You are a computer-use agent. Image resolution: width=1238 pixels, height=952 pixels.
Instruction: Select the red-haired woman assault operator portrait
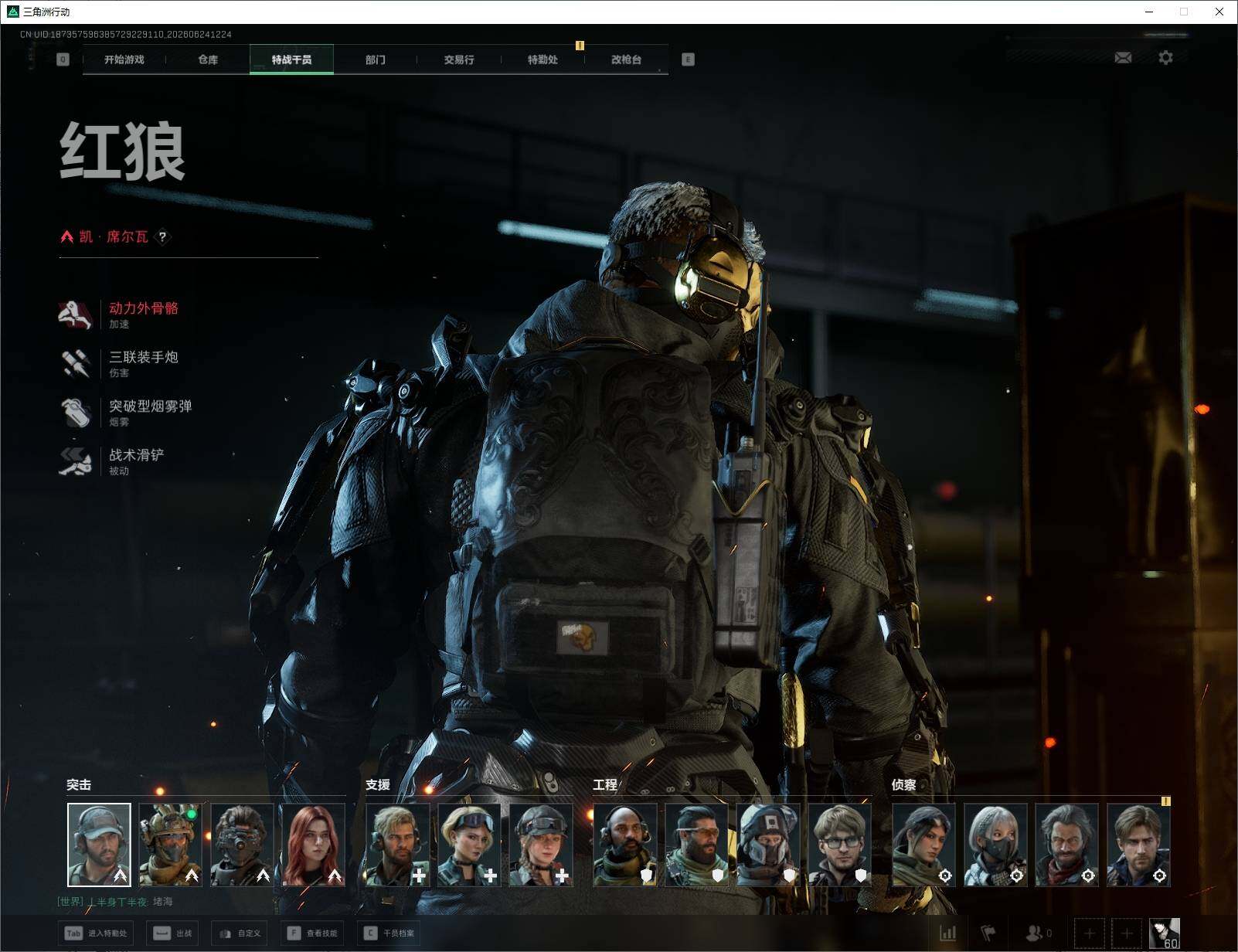(314, 845)
